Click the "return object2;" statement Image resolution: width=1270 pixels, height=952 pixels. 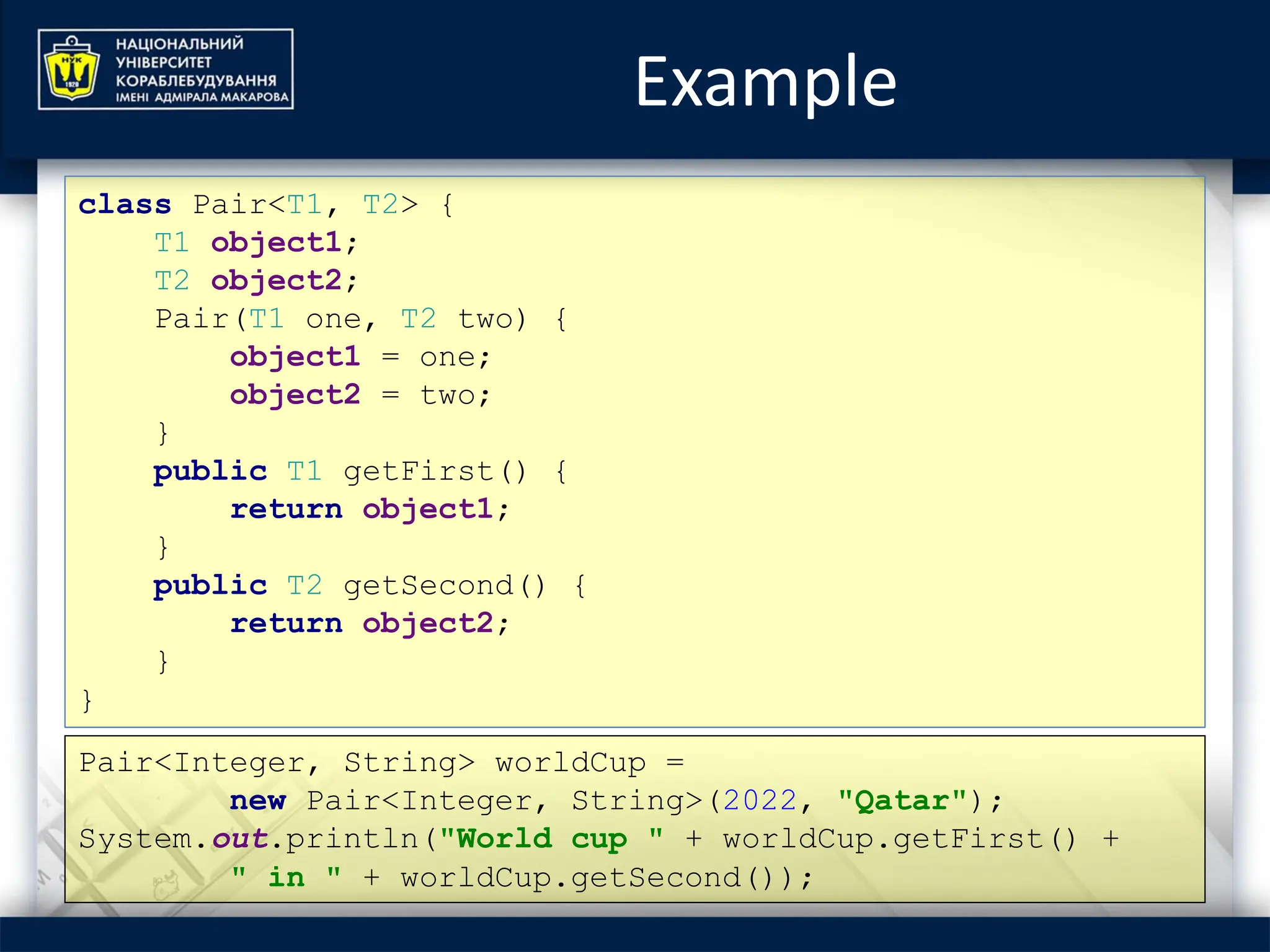coord(369,624)
